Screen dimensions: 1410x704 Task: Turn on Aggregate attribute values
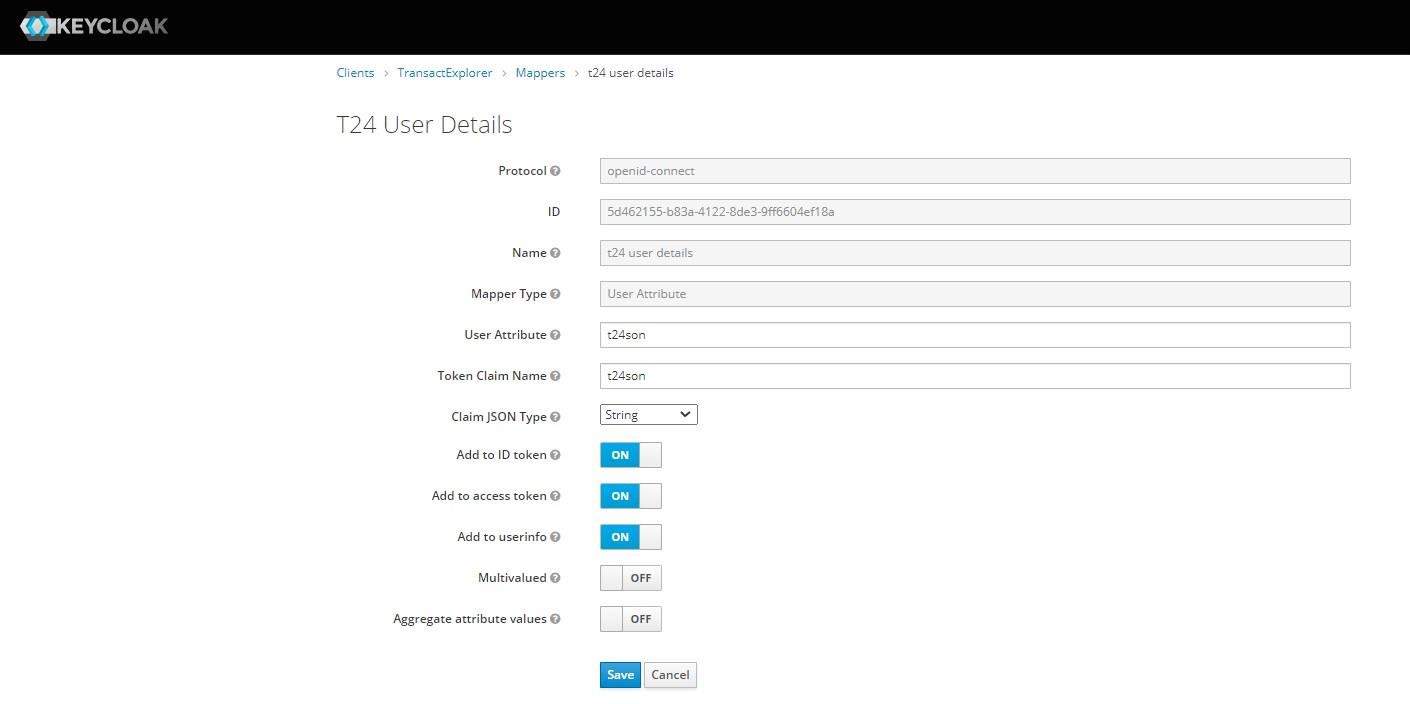click(630, 619)
